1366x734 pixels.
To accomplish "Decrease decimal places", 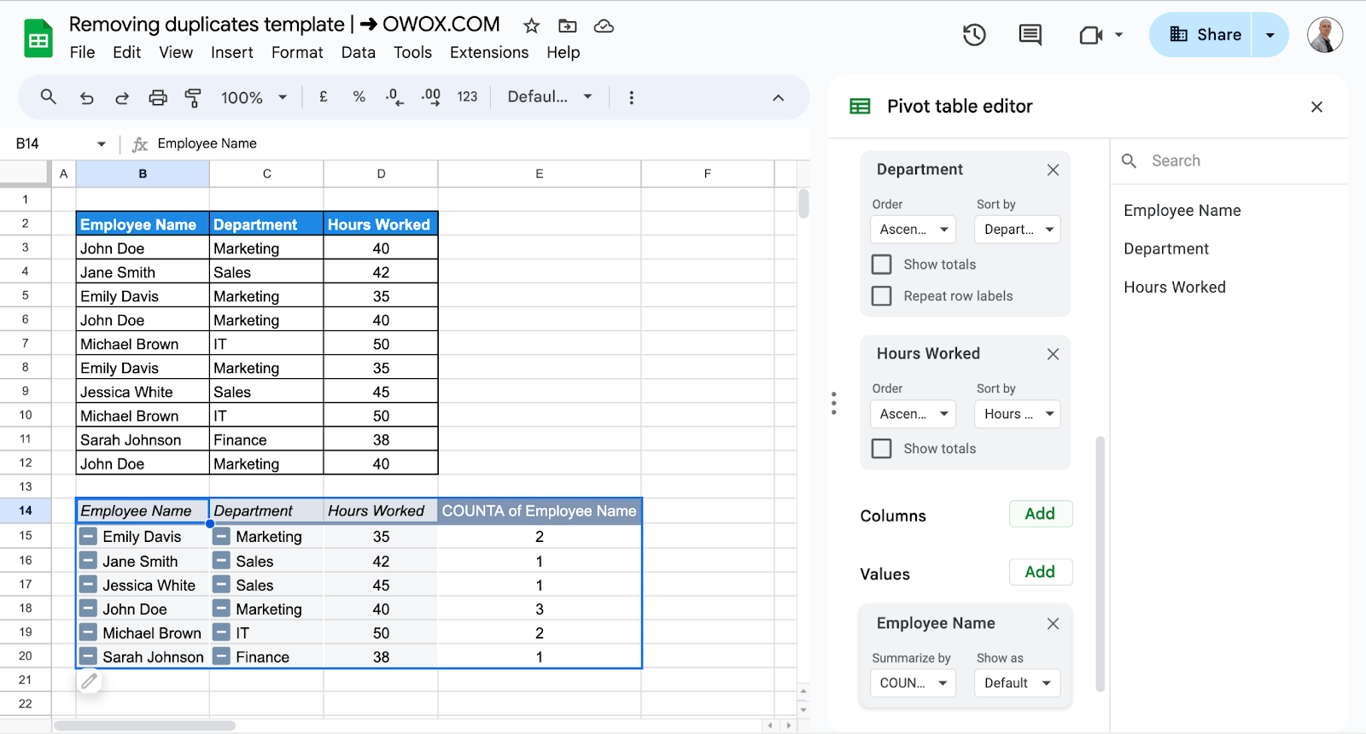I will click(x=395, y=97).
